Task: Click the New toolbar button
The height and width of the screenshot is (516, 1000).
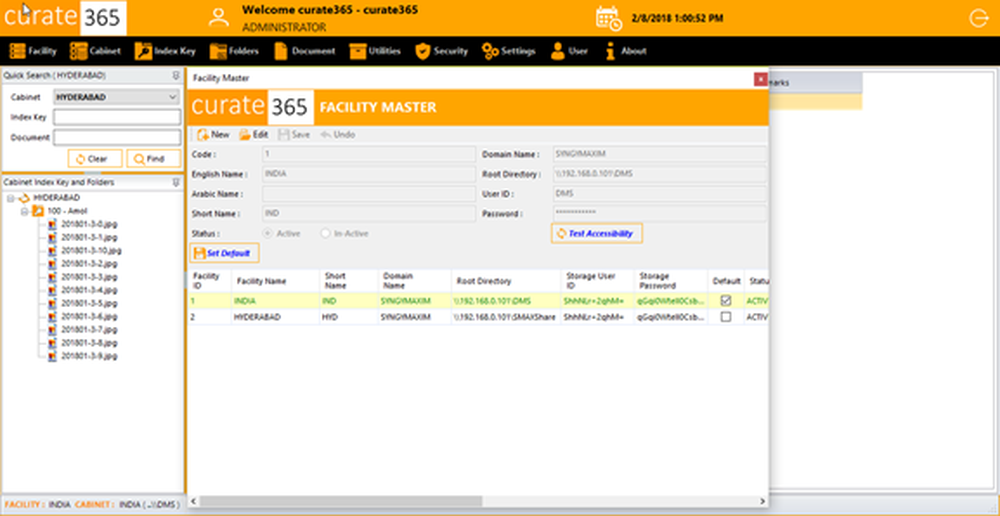Action: click(x=213, y=135)
